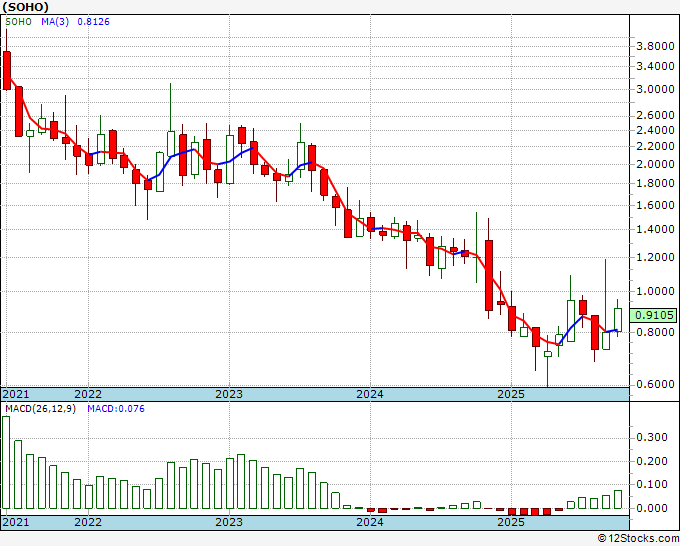Image resolution: width=680 pixels, height=546 pixels.
Task: Click 2024 on the price chart timeline
Action: 370,394
